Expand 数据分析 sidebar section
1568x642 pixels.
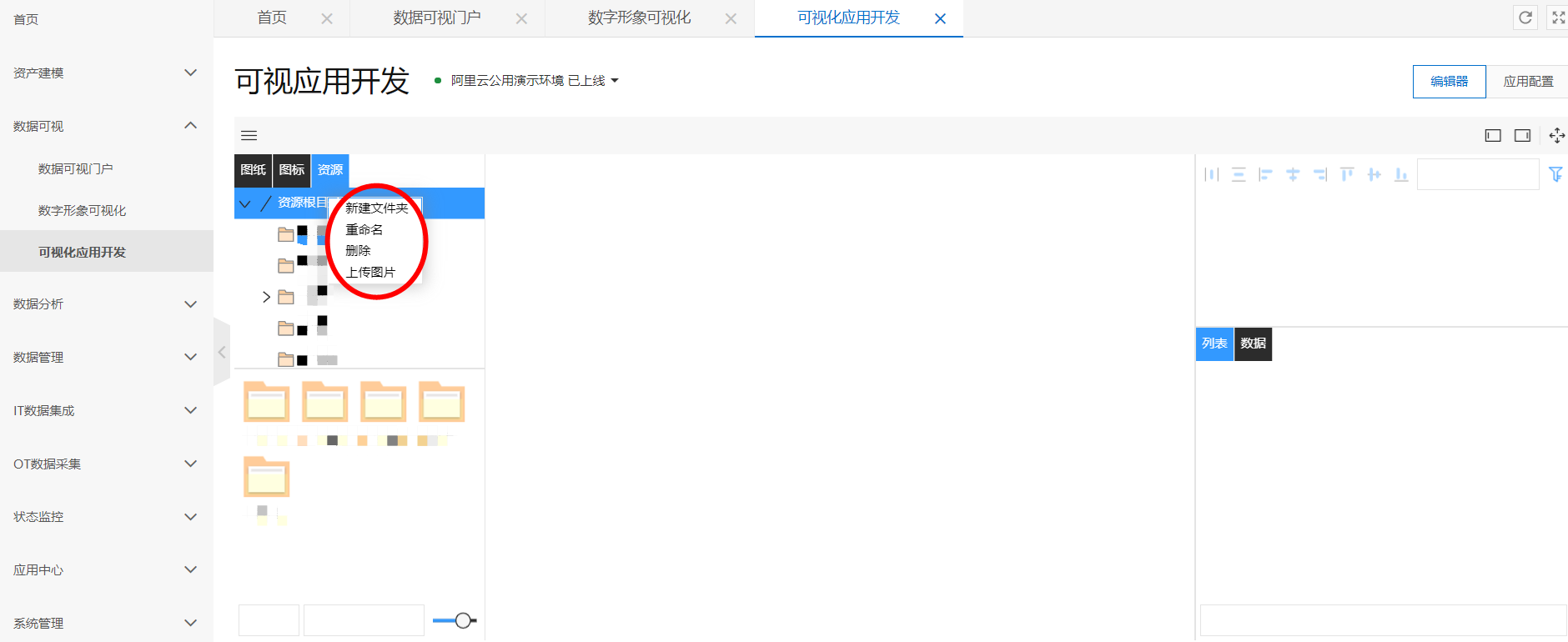(x=190, y=303)
